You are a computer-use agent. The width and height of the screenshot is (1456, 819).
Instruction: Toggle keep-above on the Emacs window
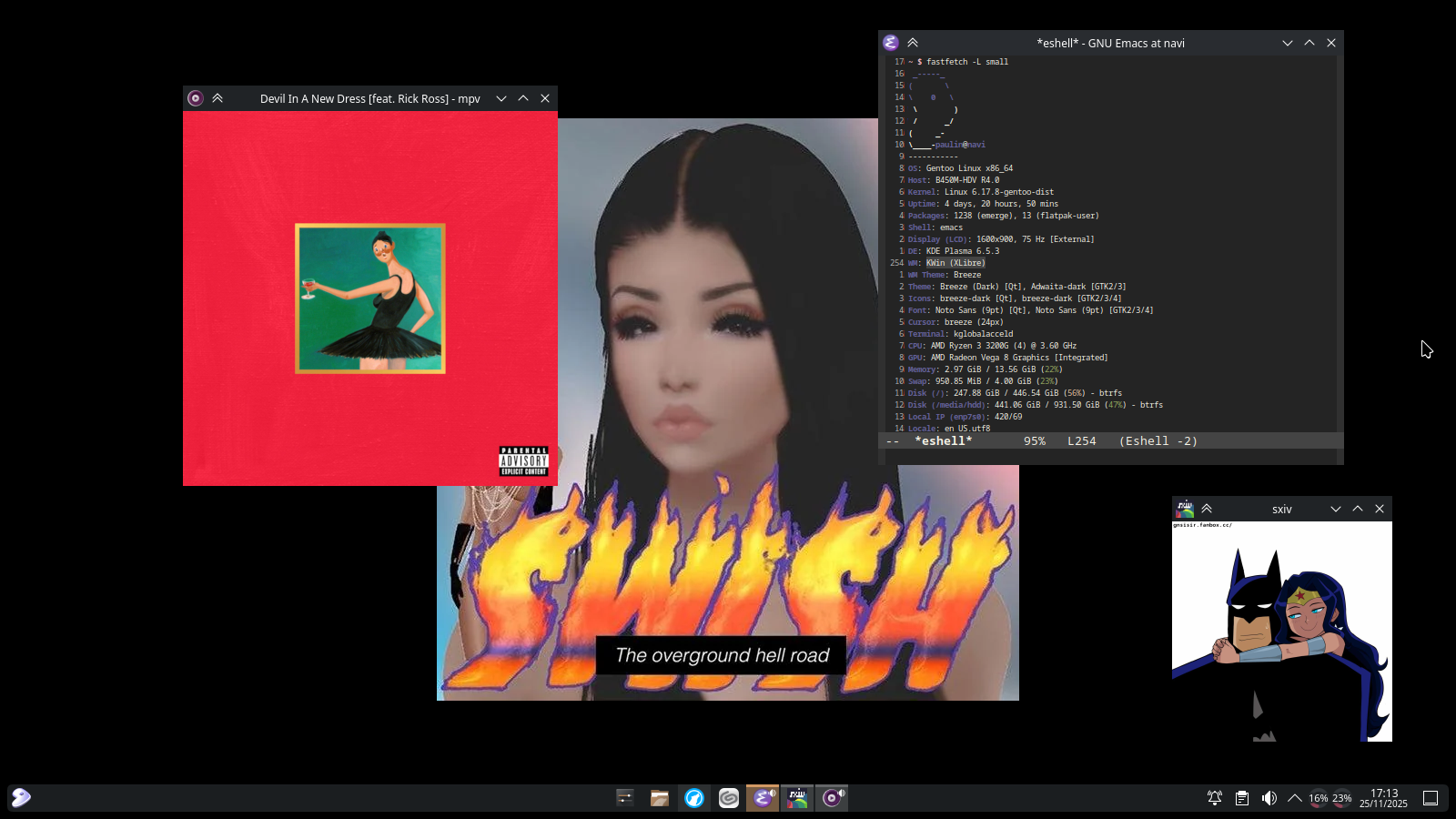[x=913, y=43]
